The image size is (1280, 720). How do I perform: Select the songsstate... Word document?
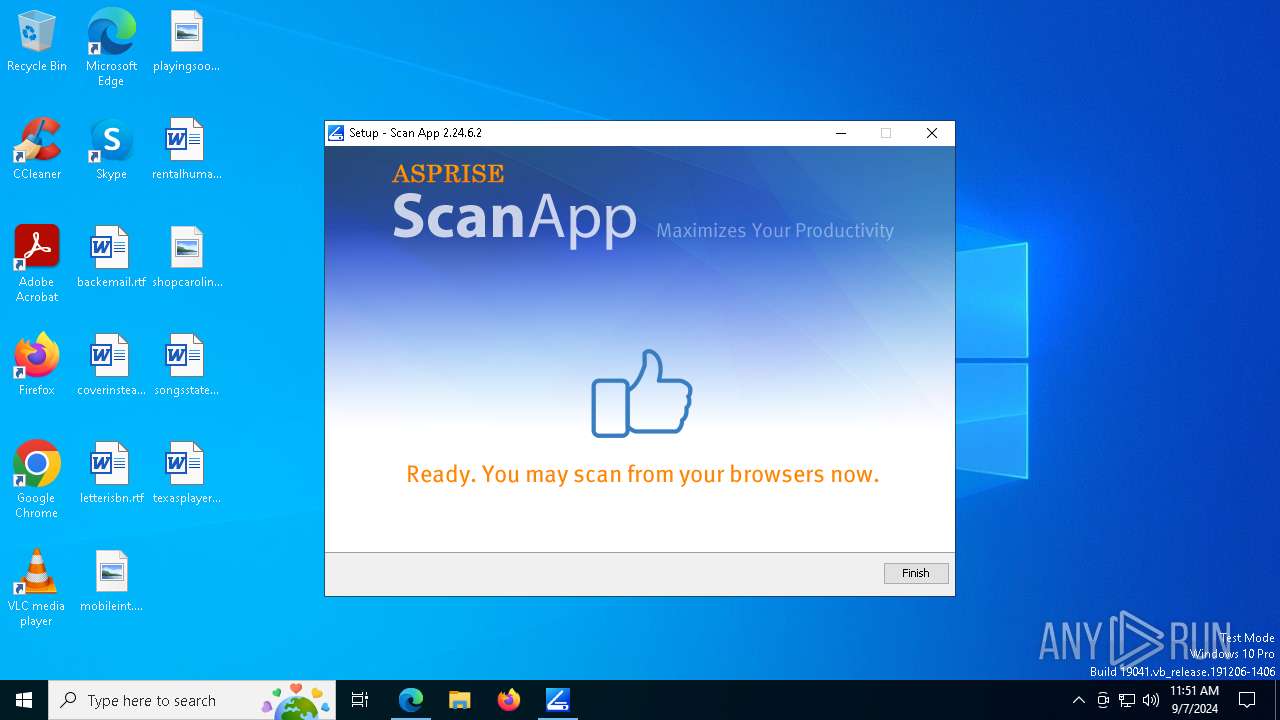pyautogui.click(x=186, y=366)
